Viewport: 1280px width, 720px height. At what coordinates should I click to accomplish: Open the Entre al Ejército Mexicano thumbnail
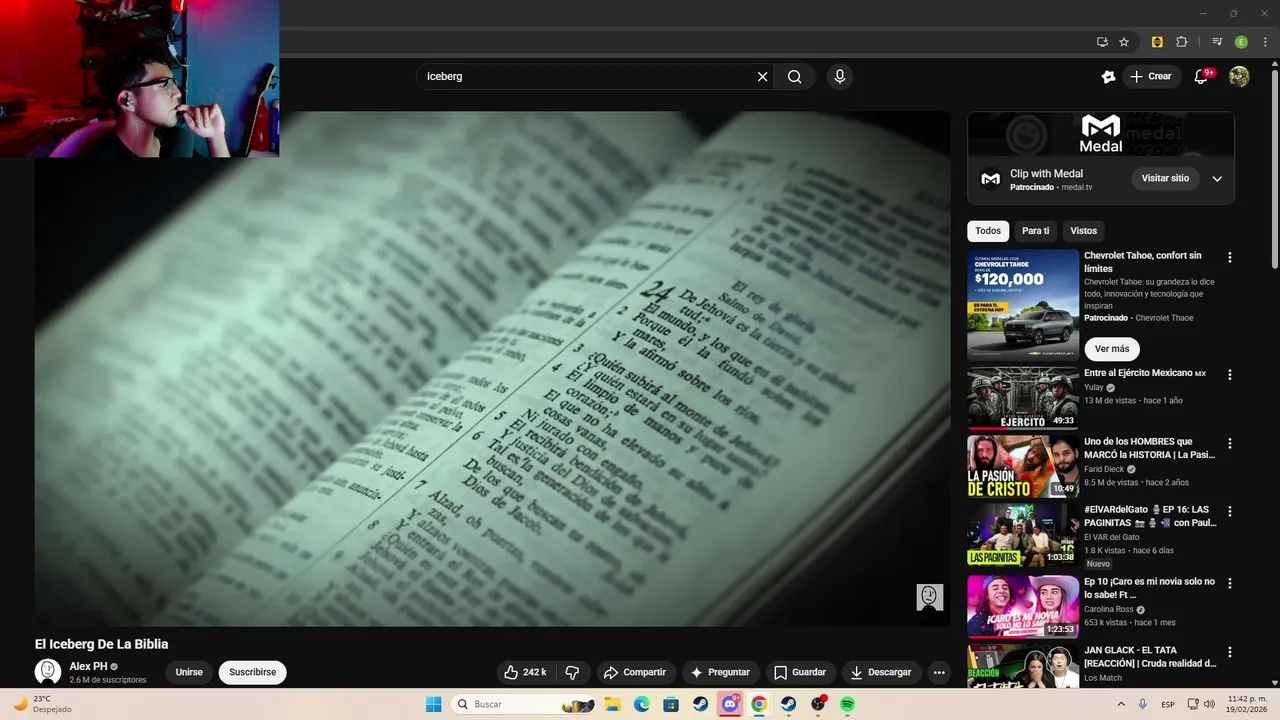(x=1023, y=398)
